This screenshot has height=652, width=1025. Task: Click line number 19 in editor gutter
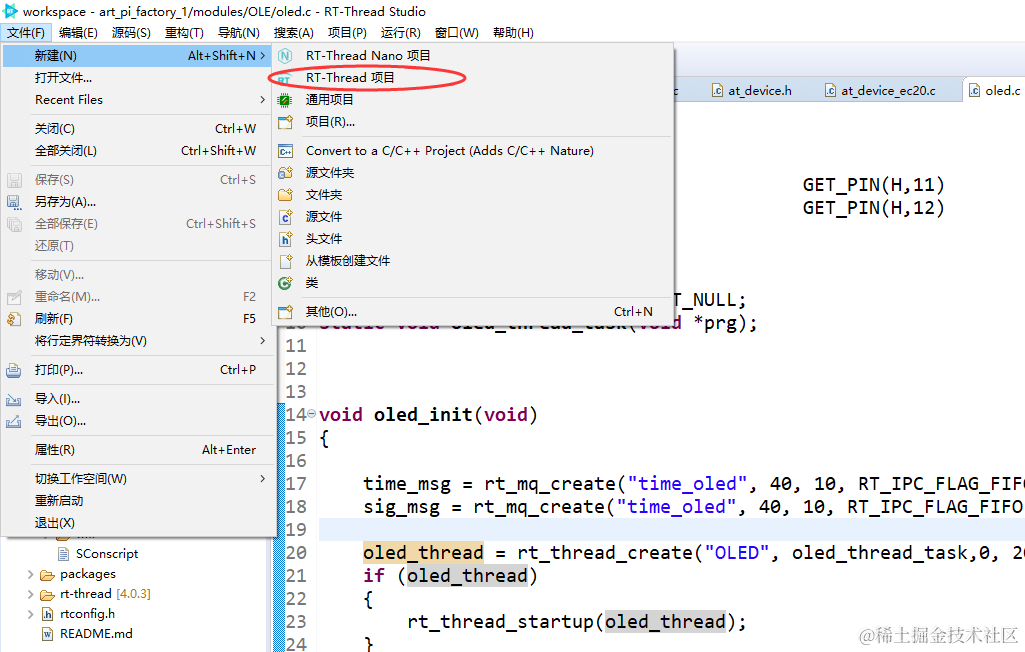click(x=296, y=530)
